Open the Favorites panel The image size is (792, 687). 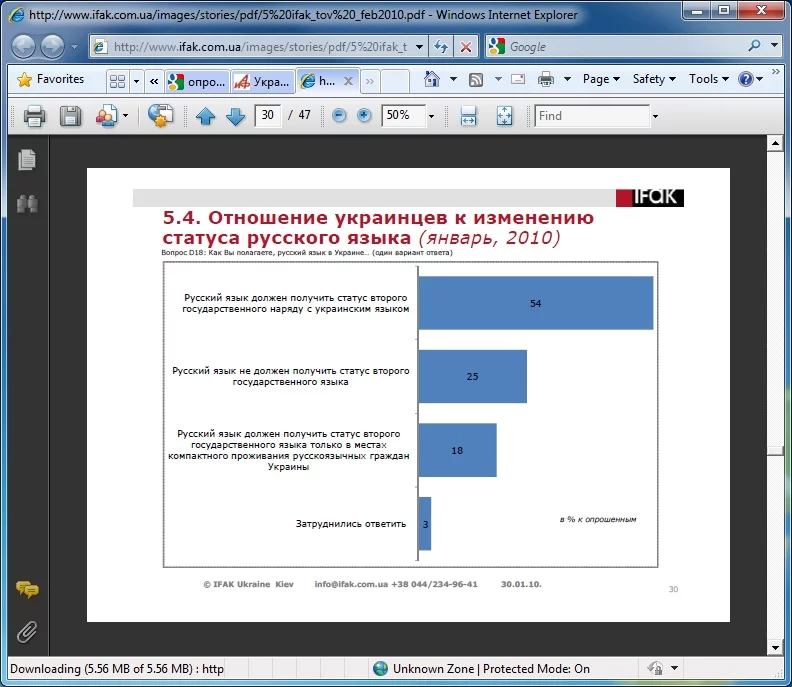pos(51,79)
